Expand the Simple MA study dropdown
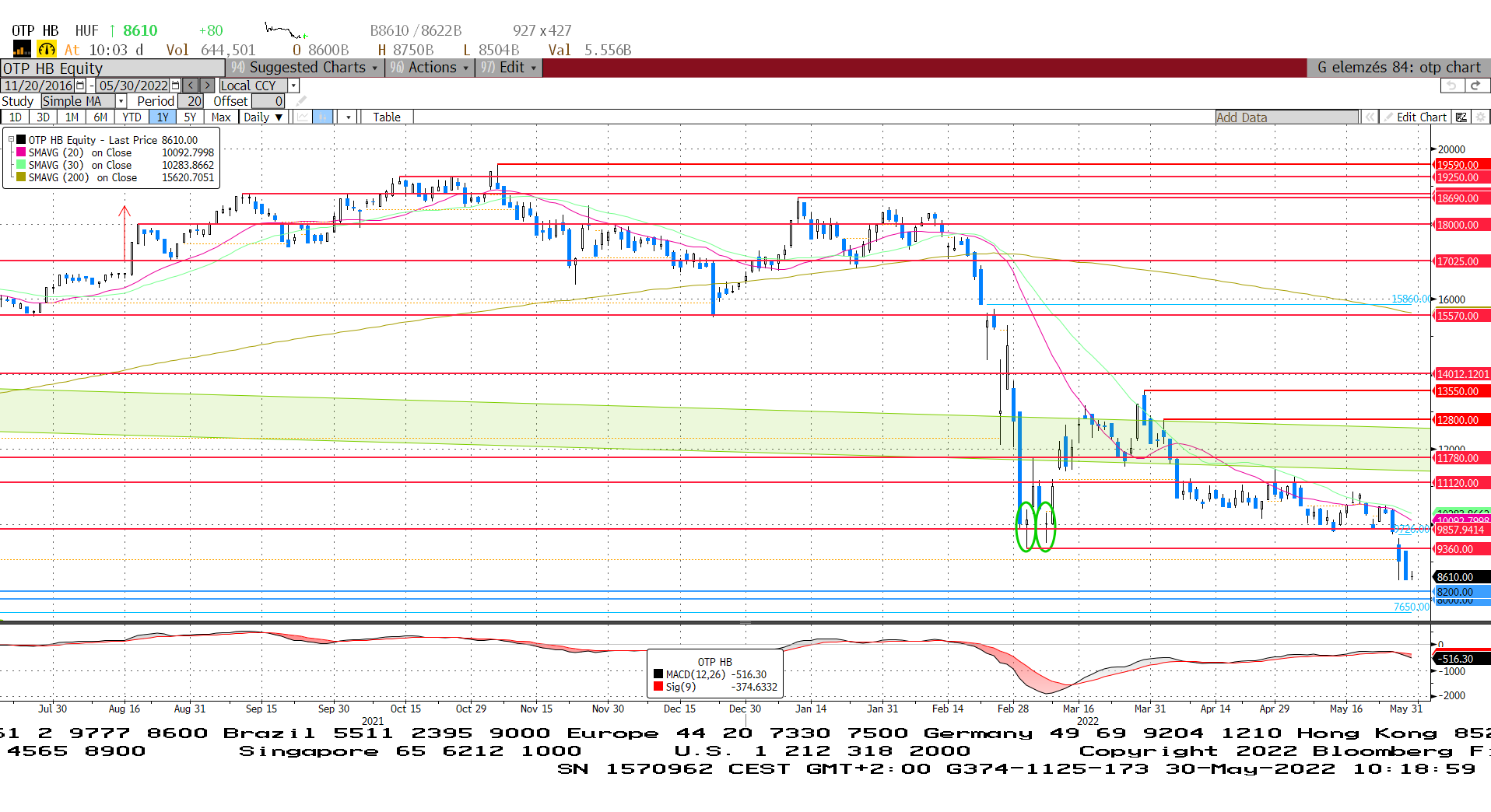Image resolution: width=1491 pixels, height=812 pixels. tap(121, 101)
